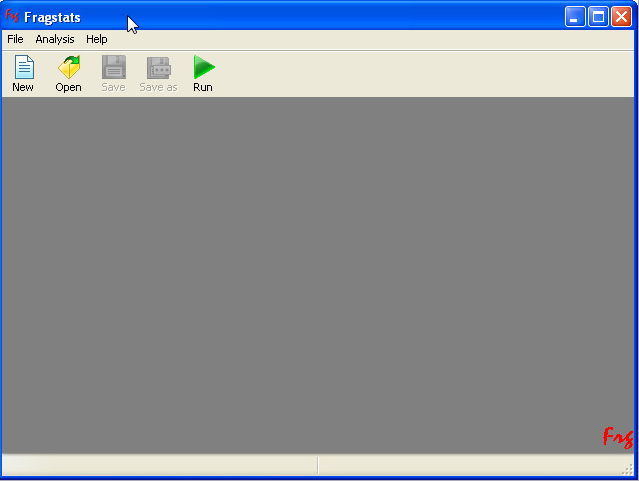This screenshot has width=639, height=481.
Task: Start analysis with the green Run icon
Action: 204,67
